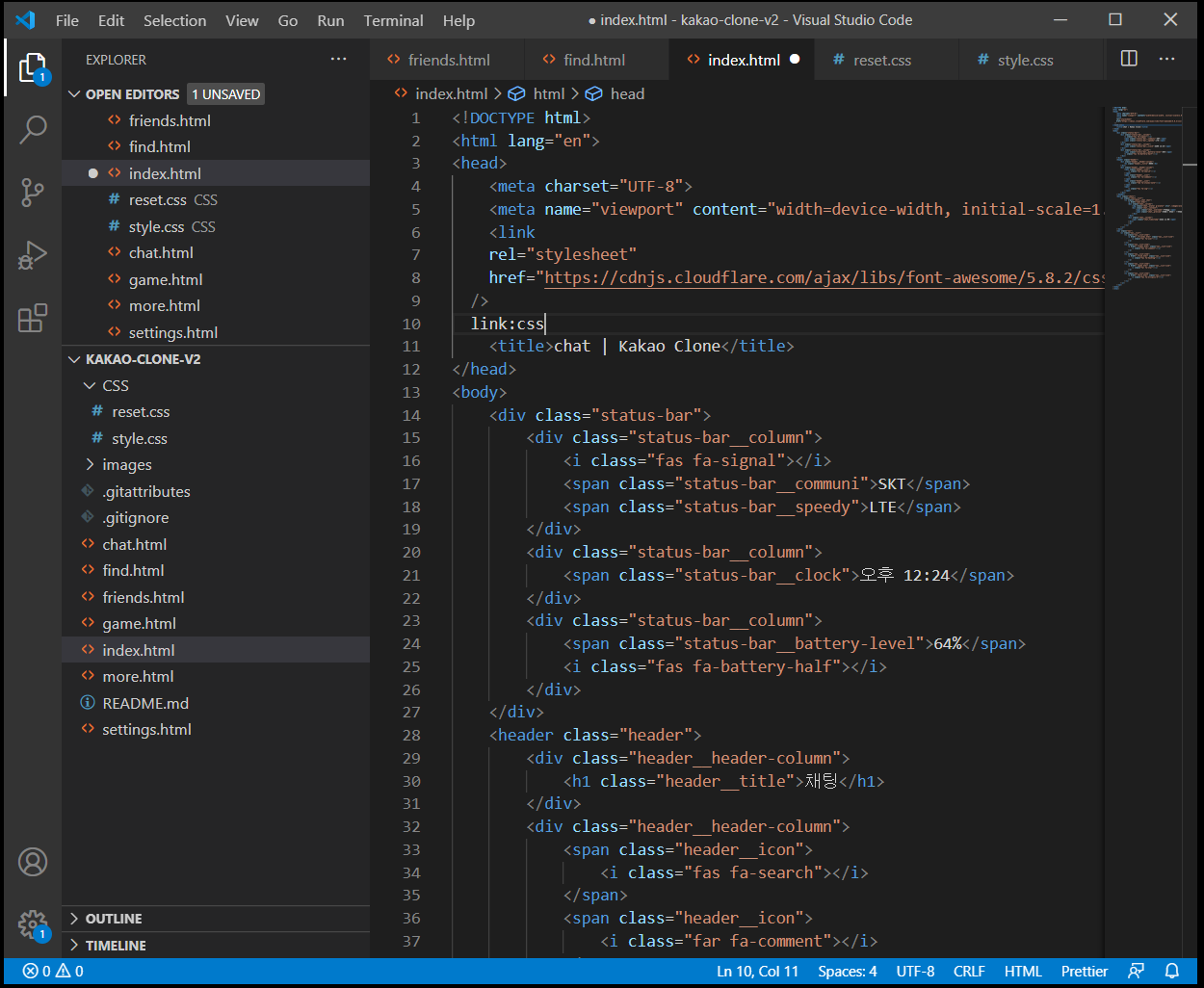The width and height of the screenshot is (1204, 988).
Task: Open the Extensions view icon
Action: point(33,318)
